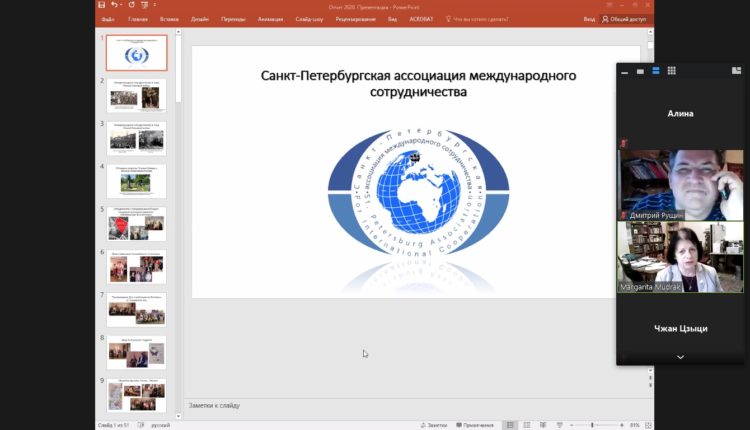Select slide 1 thumbnail
This screenshot has height=430, width=750.
[x=136, y=53]
